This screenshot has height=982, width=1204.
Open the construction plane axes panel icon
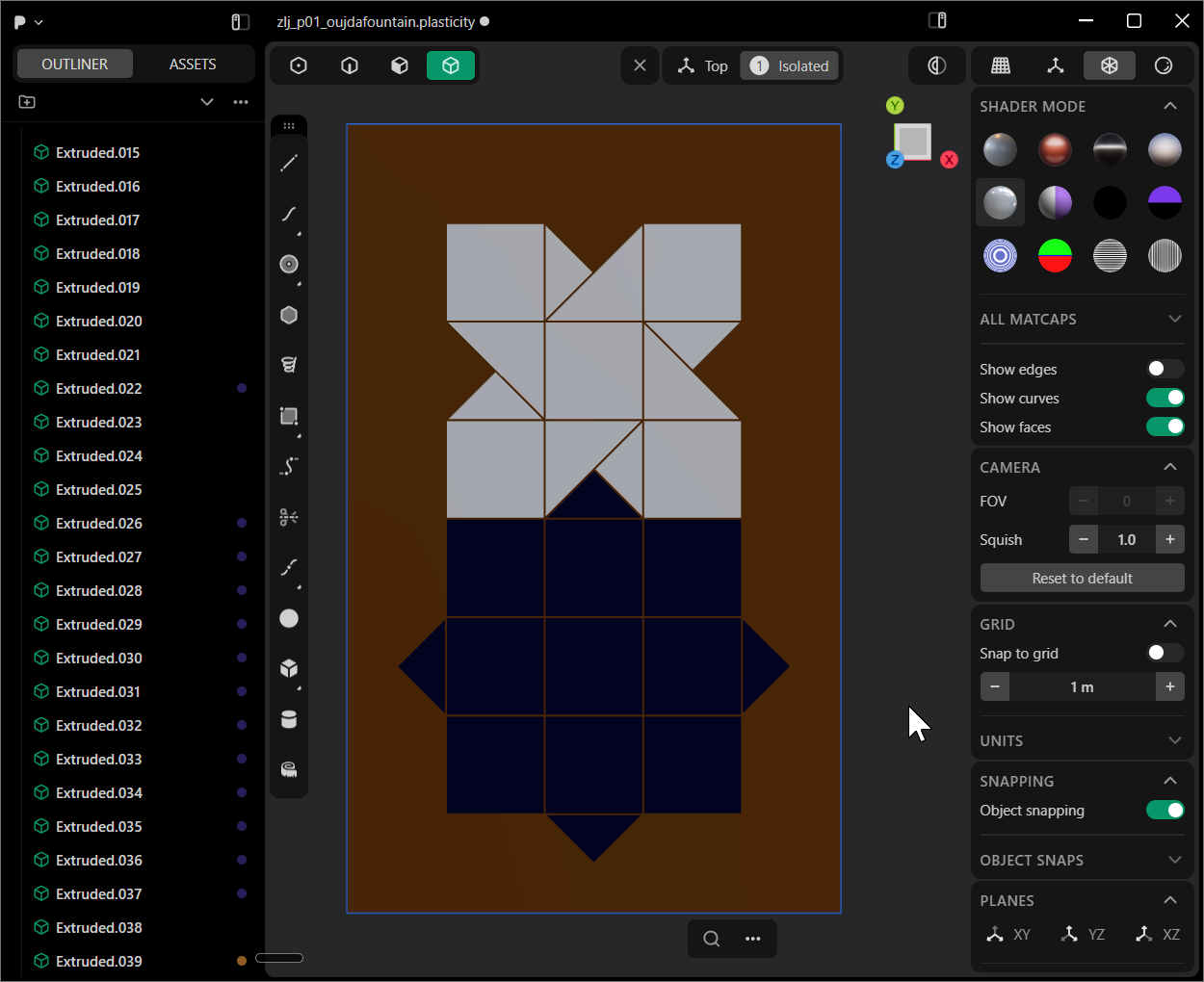(1056, 65)
